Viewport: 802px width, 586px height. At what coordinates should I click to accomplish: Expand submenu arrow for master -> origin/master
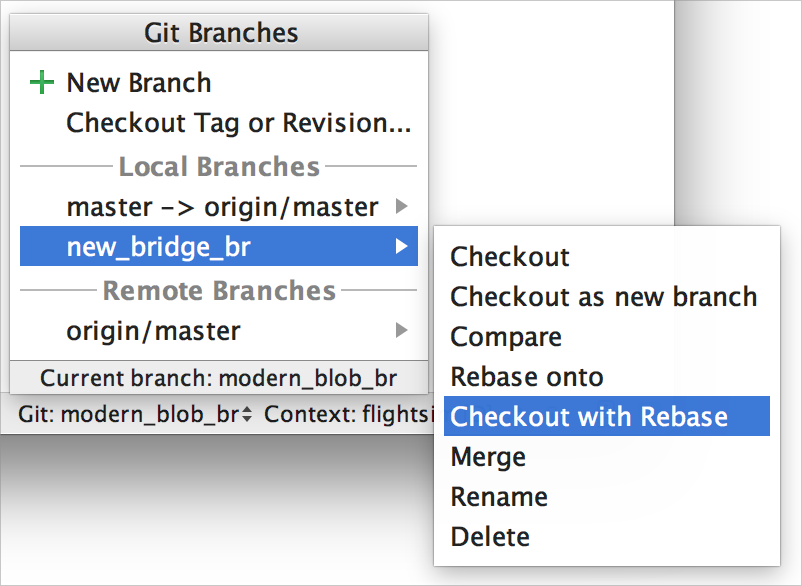(402, 207)
